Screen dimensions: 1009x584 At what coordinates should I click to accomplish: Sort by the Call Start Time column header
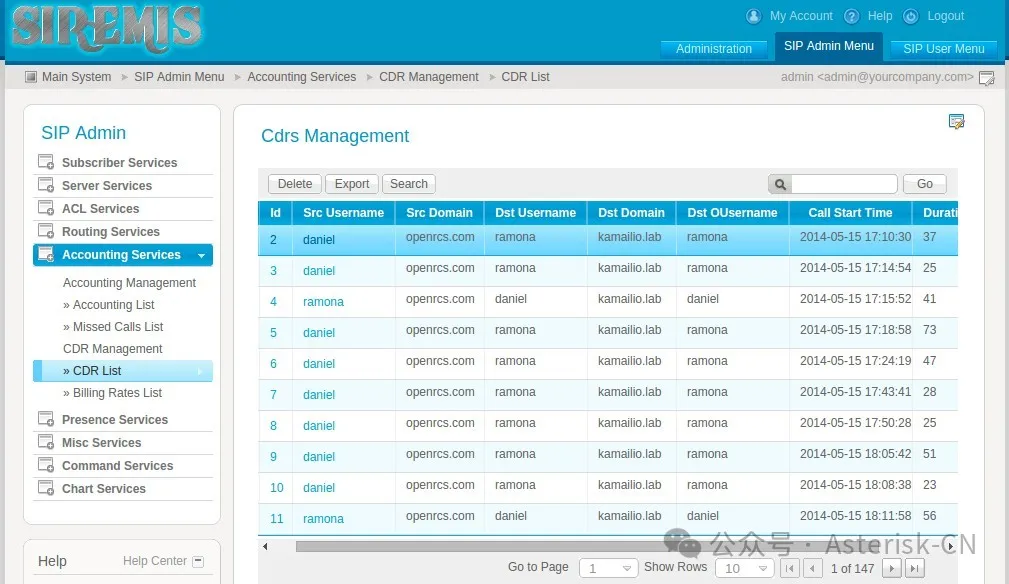(850, 213)
